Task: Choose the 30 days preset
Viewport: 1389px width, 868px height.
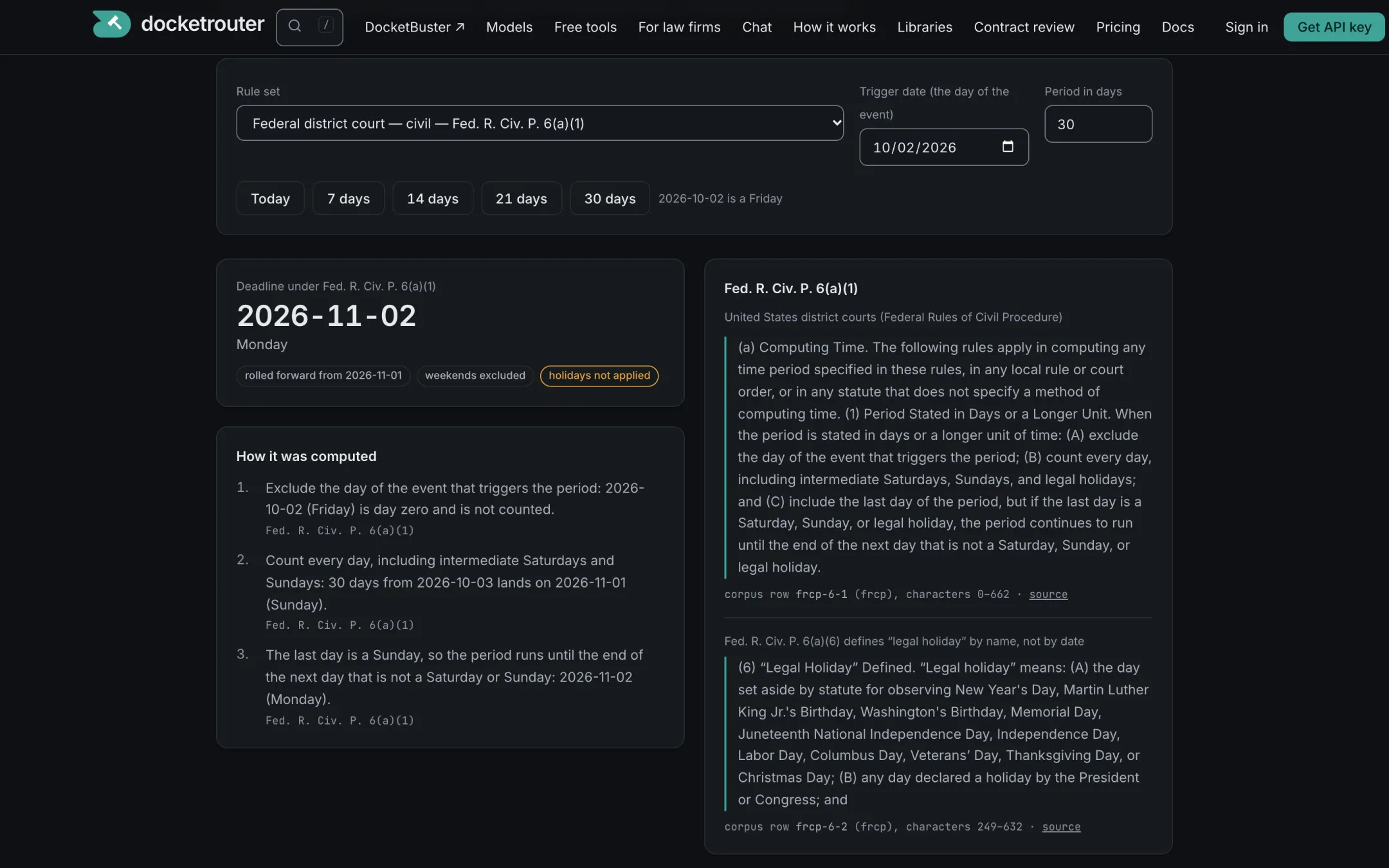Action: 610,198
